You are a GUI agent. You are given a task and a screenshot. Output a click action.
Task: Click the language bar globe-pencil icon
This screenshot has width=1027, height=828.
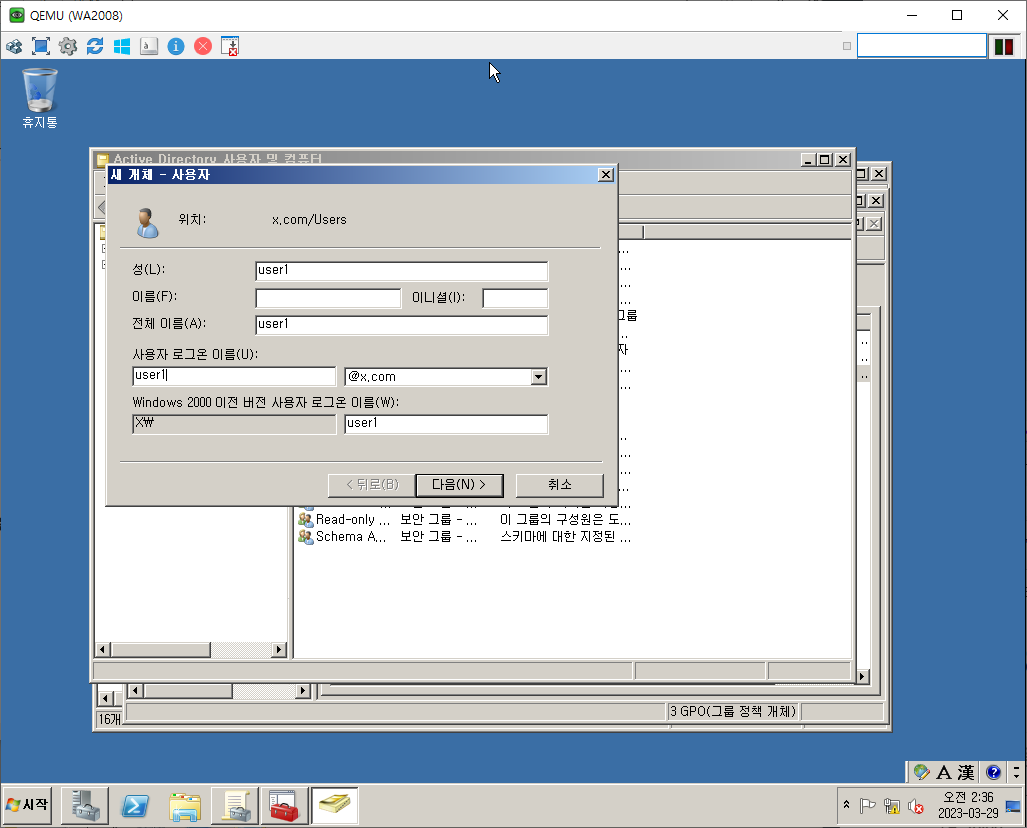pos(922,772)
